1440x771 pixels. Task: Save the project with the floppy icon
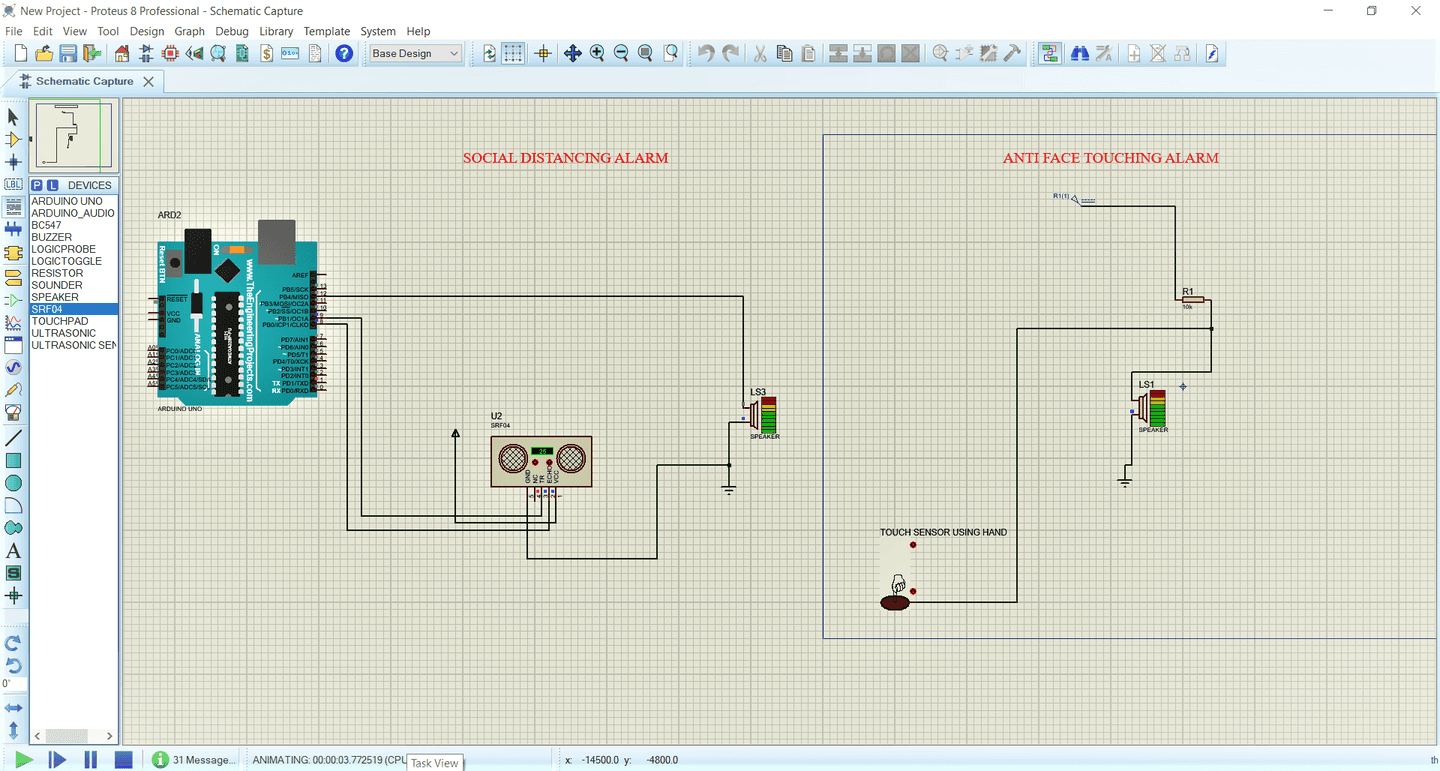pyautogui.click(x=69, y=54)
